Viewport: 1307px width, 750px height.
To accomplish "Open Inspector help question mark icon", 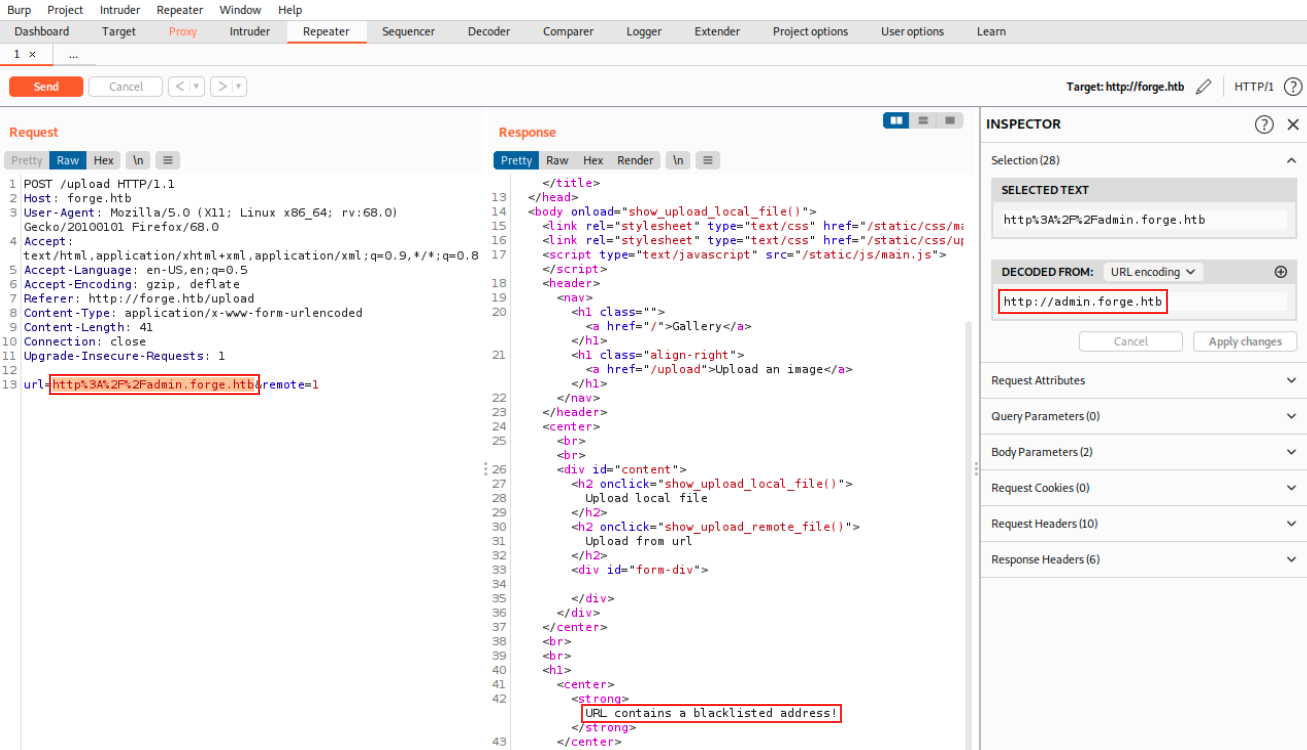I will [x=1264, y=124].
